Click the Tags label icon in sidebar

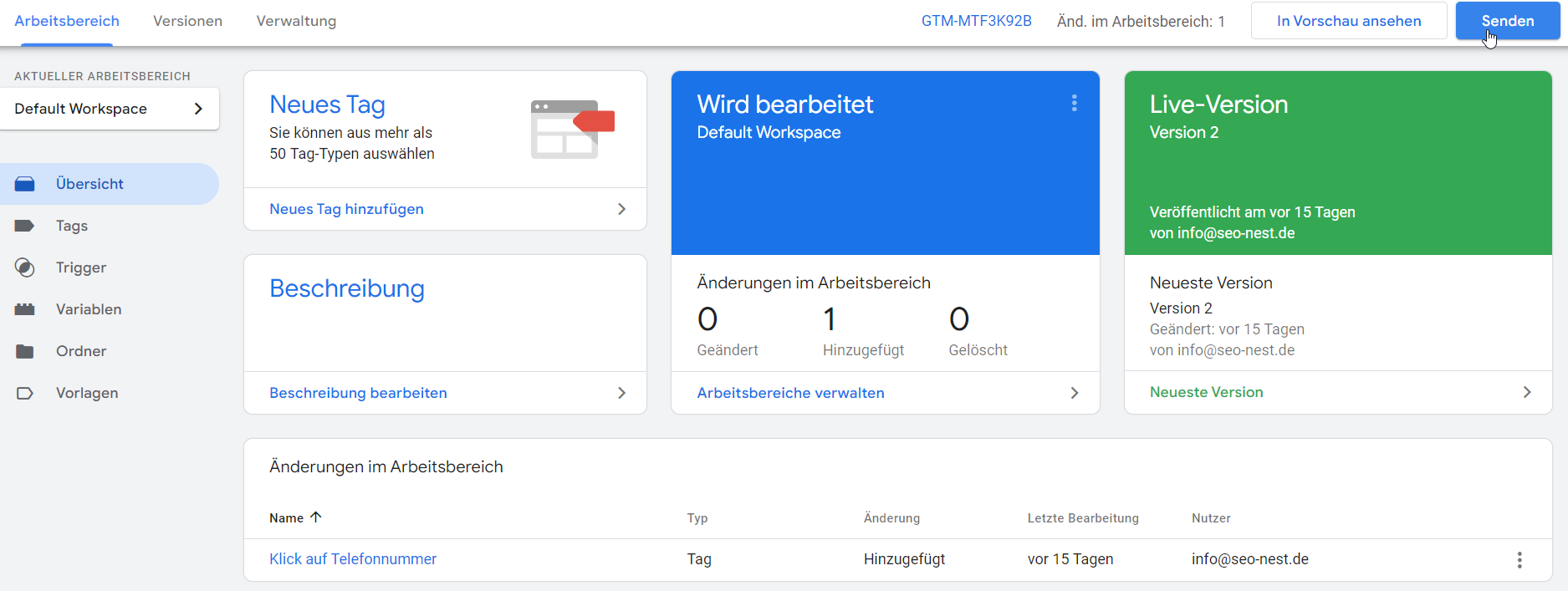click(x=25, y=226)
